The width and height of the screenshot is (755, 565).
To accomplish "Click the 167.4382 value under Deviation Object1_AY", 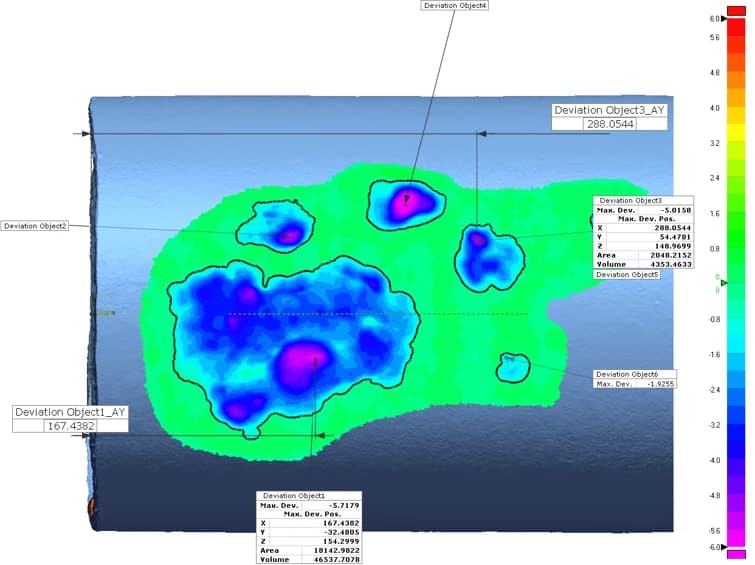I will click(70, 426).
